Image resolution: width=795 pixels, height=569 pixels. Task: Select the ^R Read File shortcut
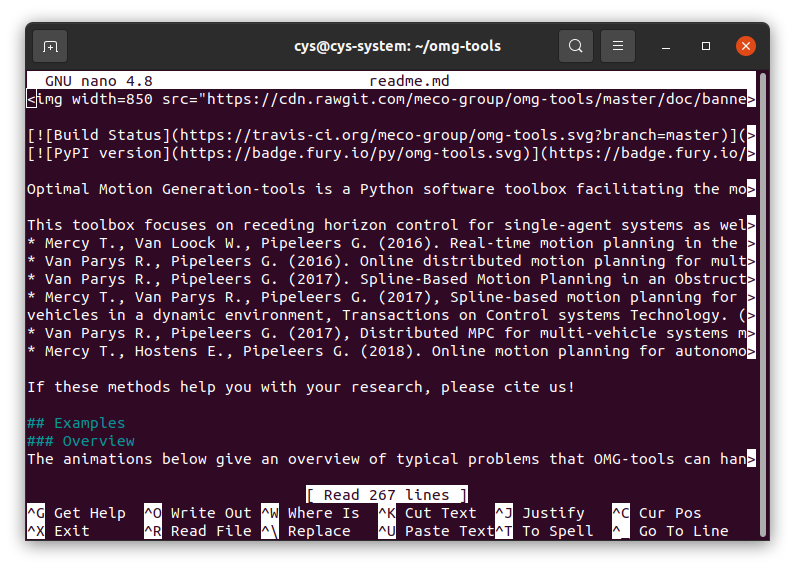[197, 531]
